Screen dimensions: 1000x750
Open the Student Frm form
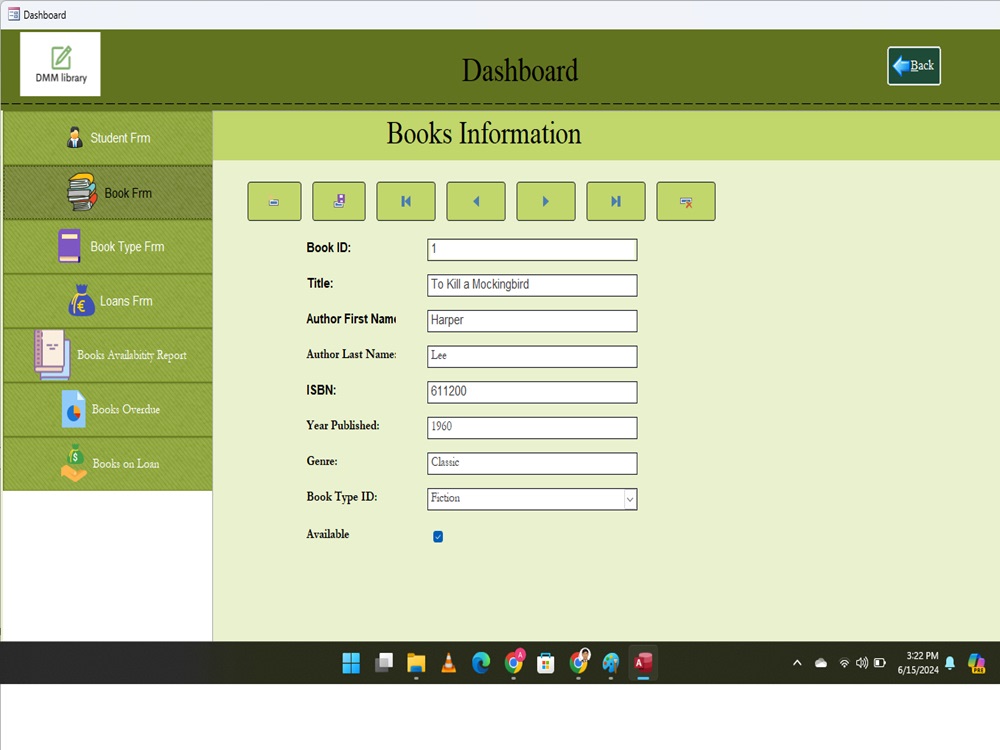(108, 138)
